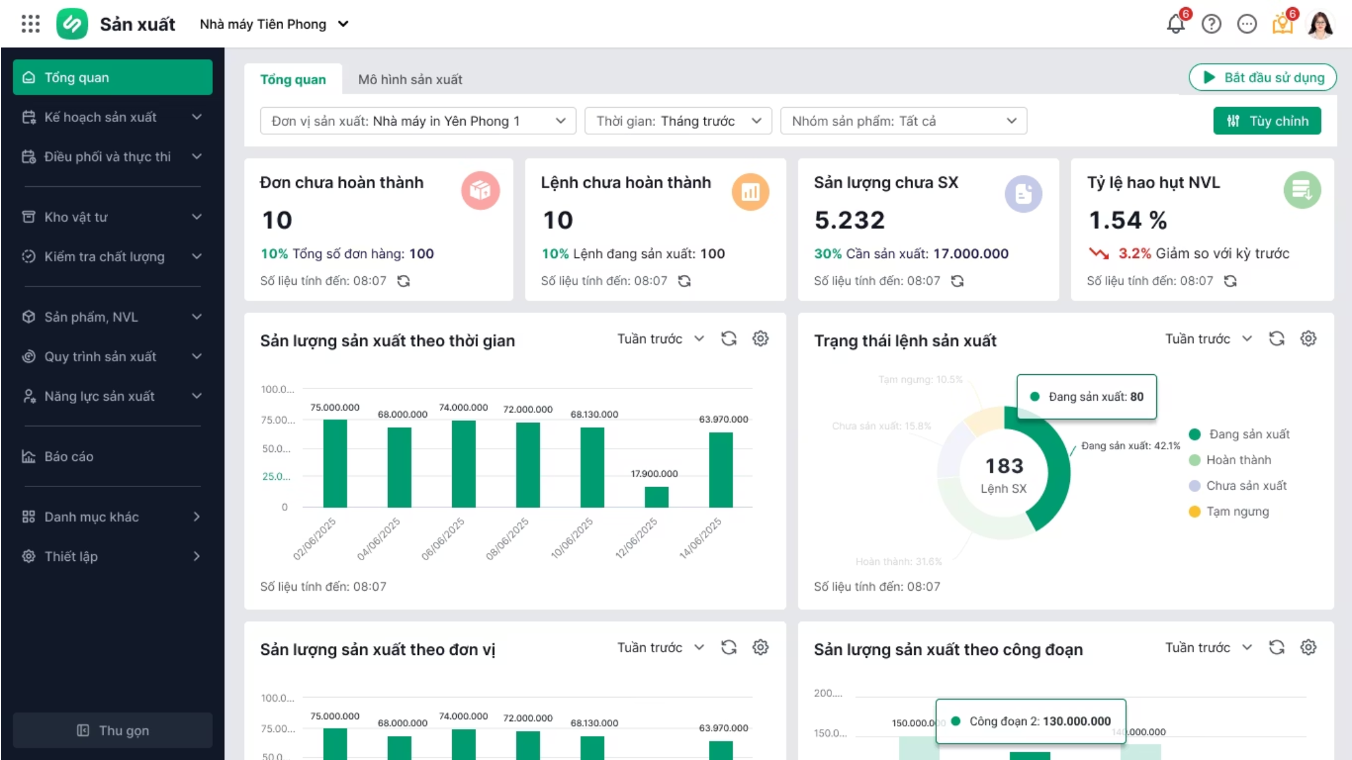Open the Đơn vị sản xuất dropdown

[418, 121]
